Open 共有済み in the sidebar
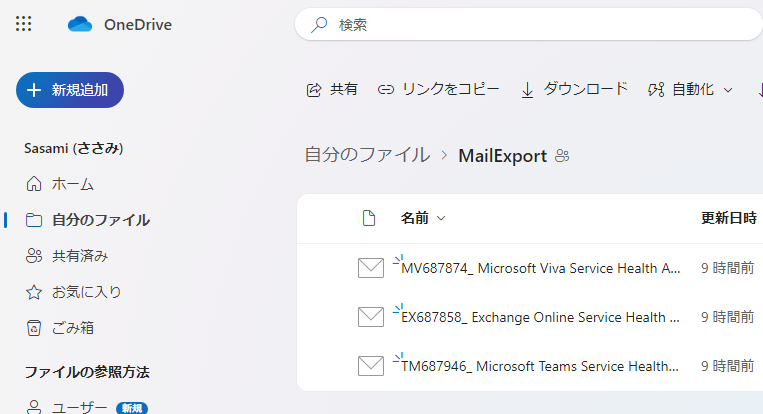The image size is (763, 414). tap(67, 256)
